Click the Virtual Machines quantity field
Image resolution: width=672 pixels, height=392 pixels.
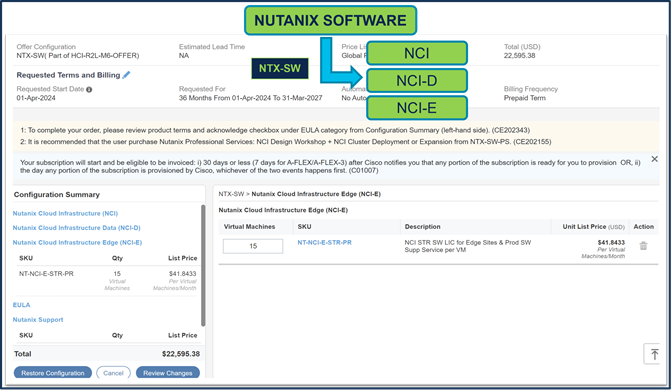(x=253, y=246)
